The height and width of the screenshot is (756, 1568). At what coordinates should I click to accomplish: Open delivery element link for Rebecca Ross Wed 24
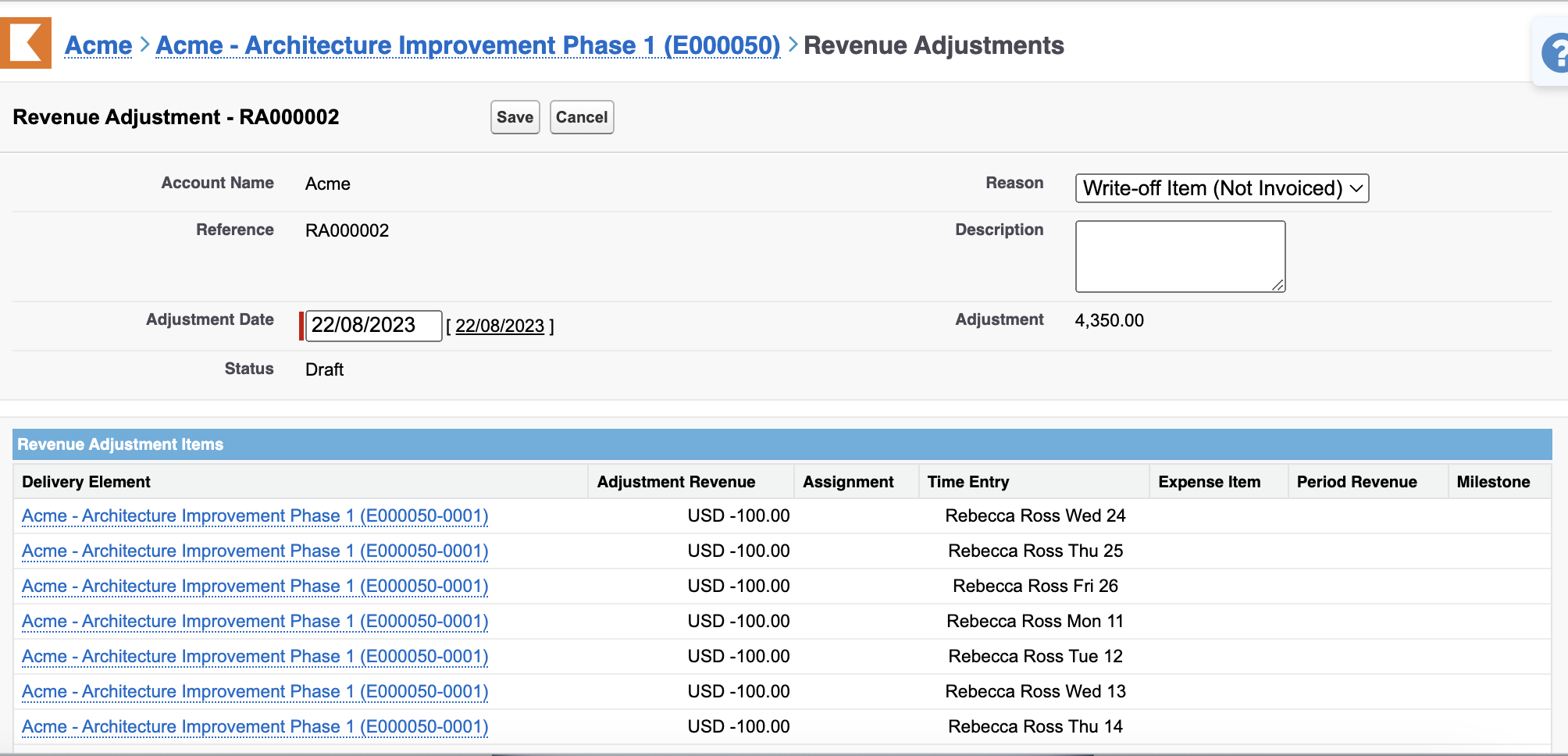[255, 516]
